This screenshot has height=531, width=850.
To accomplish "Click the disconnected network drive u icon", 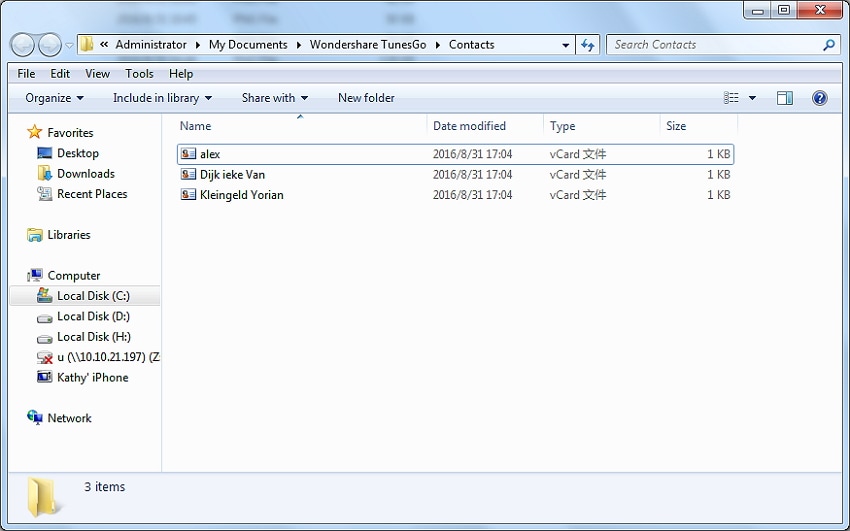I will click(x=44, y=358).
